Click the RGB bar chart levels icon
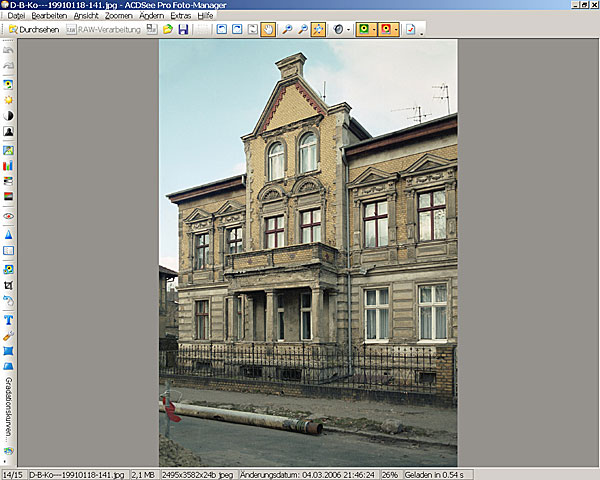 tap(8, 165)
